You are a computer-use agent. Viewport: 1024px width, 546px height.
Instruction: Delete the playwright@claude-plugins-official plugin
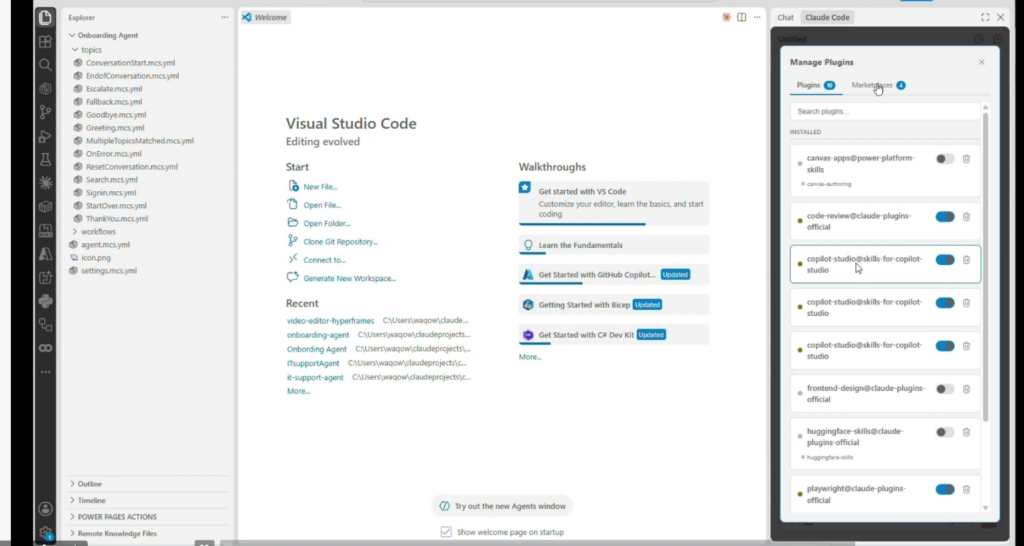967,490
